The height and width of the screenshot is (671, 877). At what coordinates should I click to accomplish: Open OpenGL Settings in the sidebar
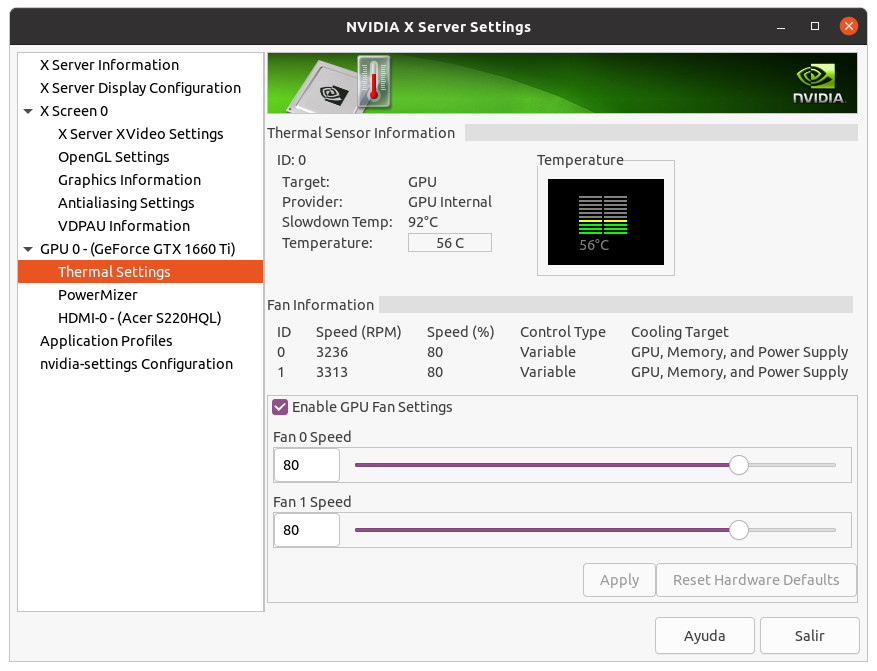(x=113, y=157)
